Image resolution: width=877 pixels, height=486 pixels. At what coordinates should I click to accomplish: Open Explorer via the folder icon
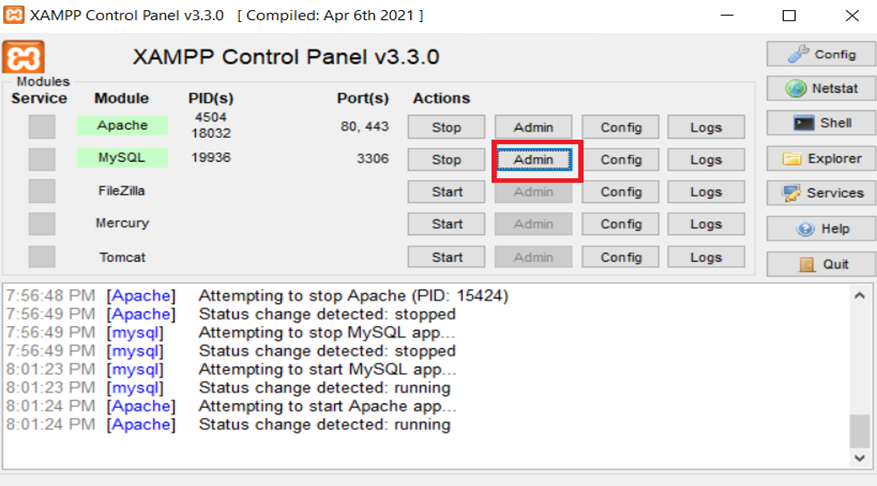click(x=791, y=159)
